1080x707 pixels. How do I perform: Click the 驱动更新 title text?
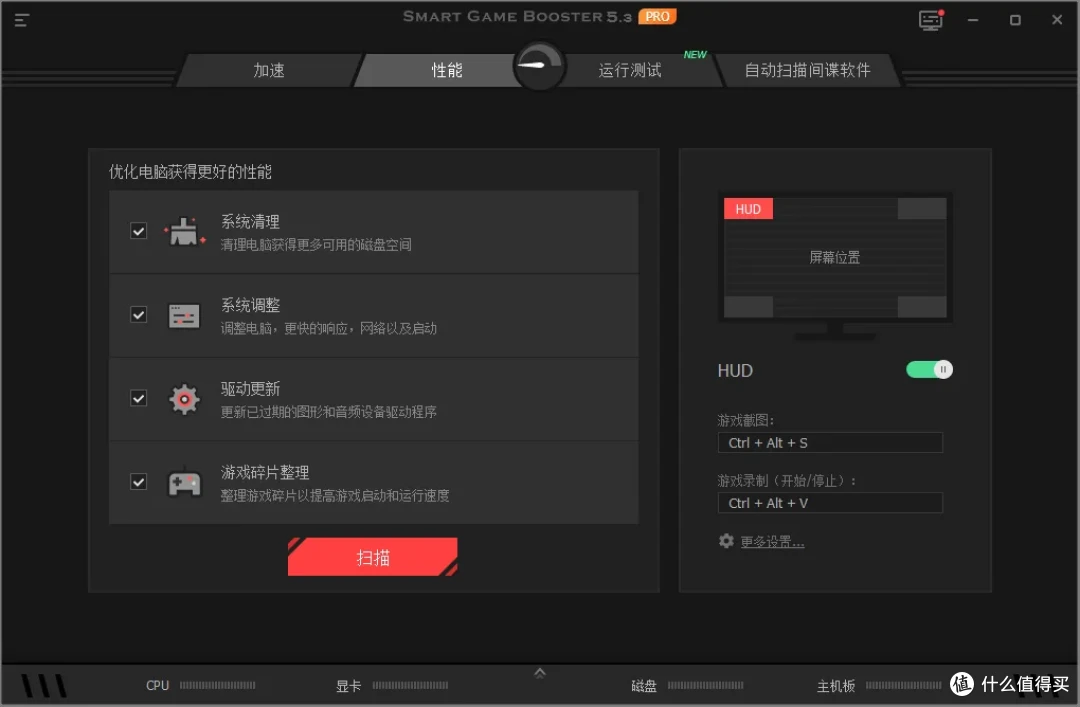pos(250,389)
